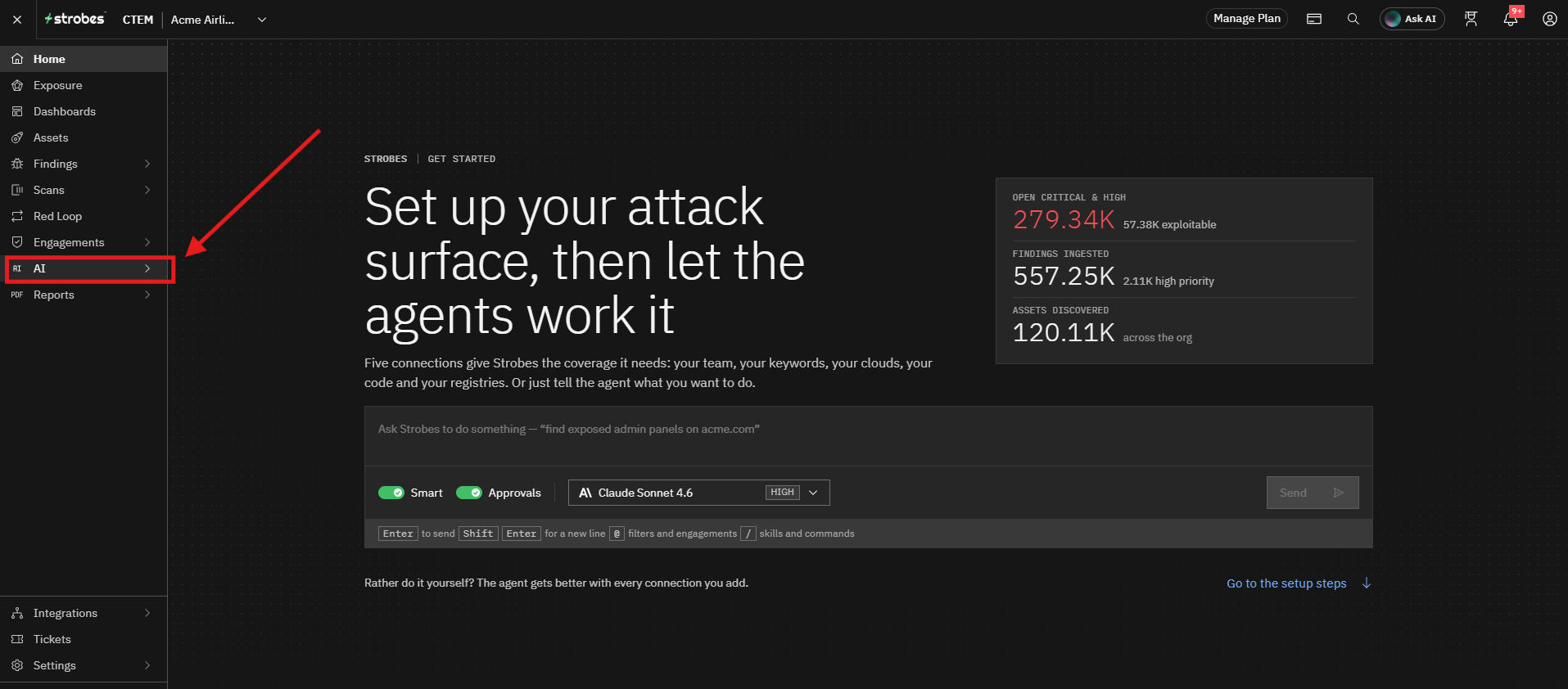Open the Acme Airli... organization dropdown
The height and width of the screenshot is (689, 1568).
click(x=219, y=20)
